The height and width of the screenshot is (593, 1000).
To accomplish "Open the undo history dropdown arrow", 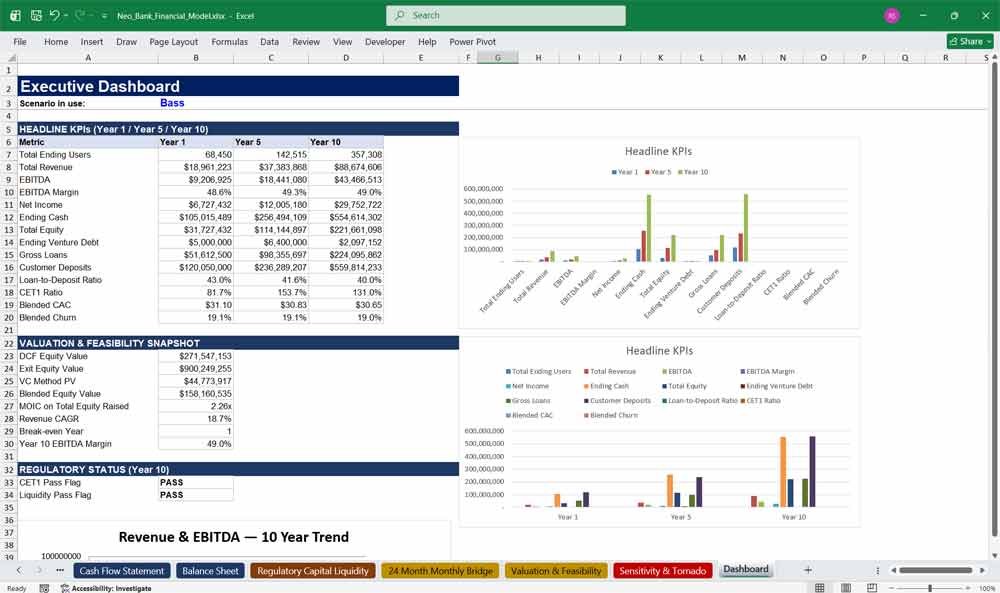I will click(66, 16).
